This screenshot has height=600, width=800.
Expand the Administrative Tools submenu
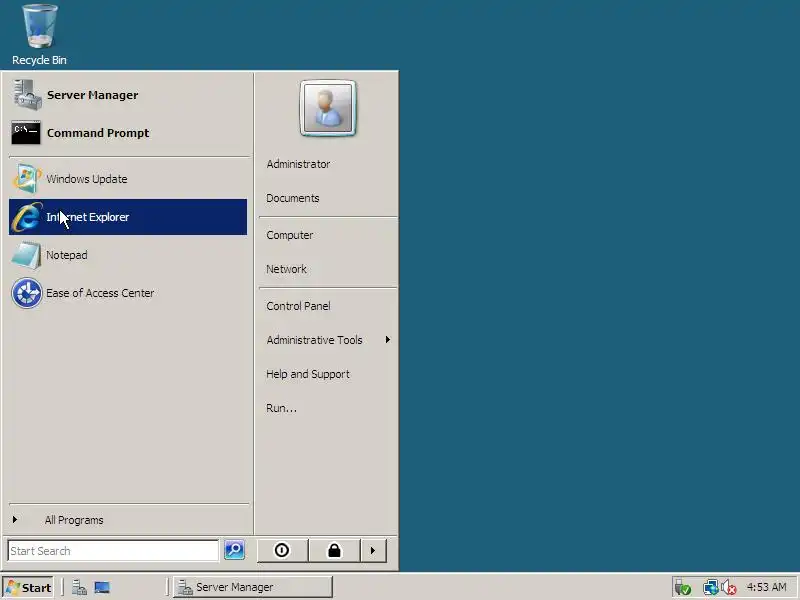click(x=328, y=340)
